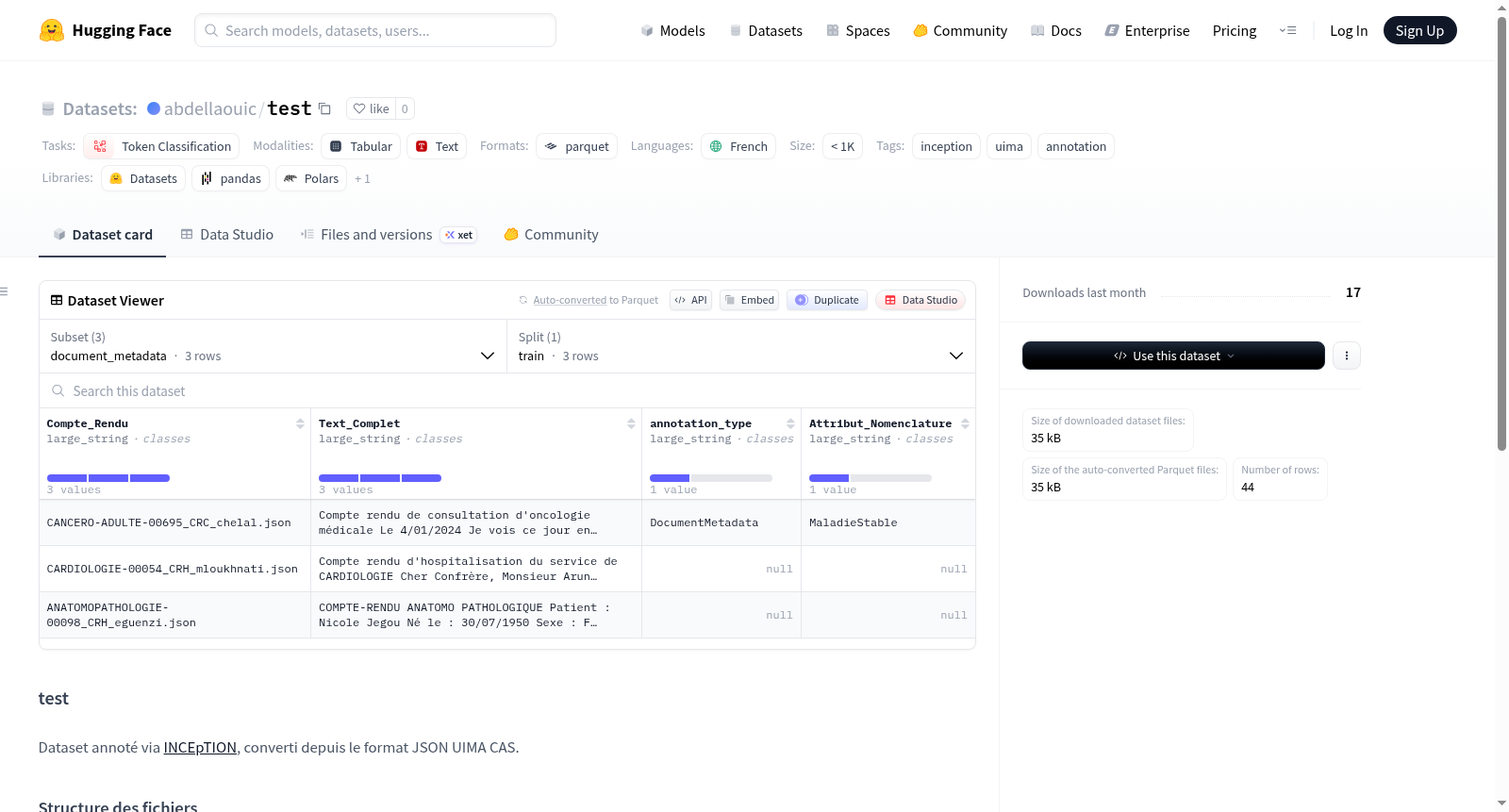Click the annotation tag
The width and height of the screenshot is (1509, 812).
(x=1076, y=146)
